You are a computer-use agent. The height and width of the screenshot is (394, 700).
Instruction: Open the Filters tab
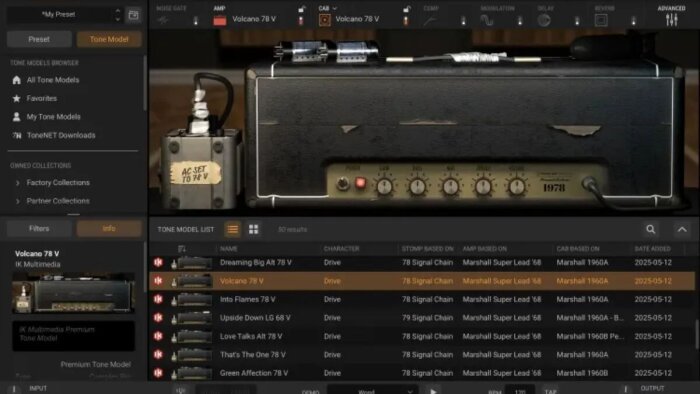(39, 228)
